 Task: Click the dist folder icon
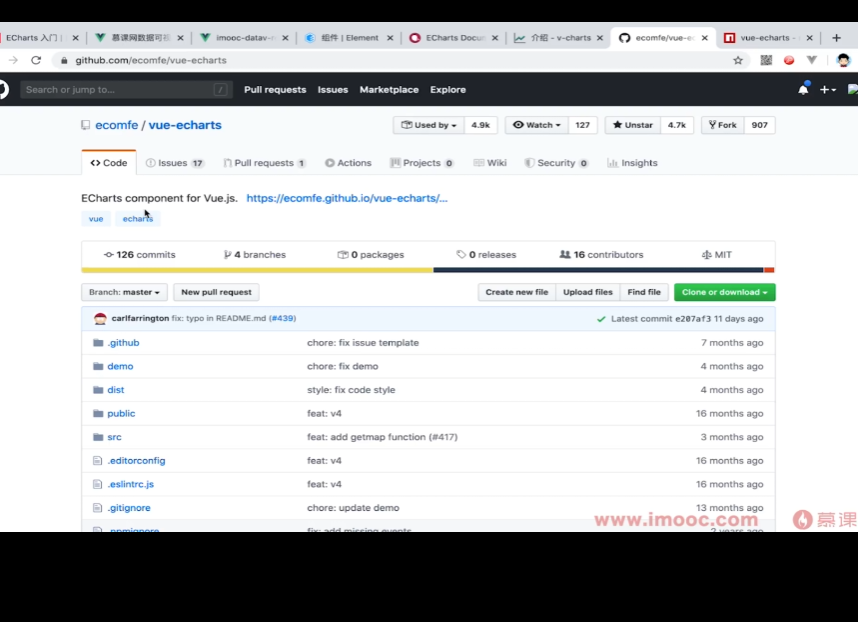[x=98, y=390]
